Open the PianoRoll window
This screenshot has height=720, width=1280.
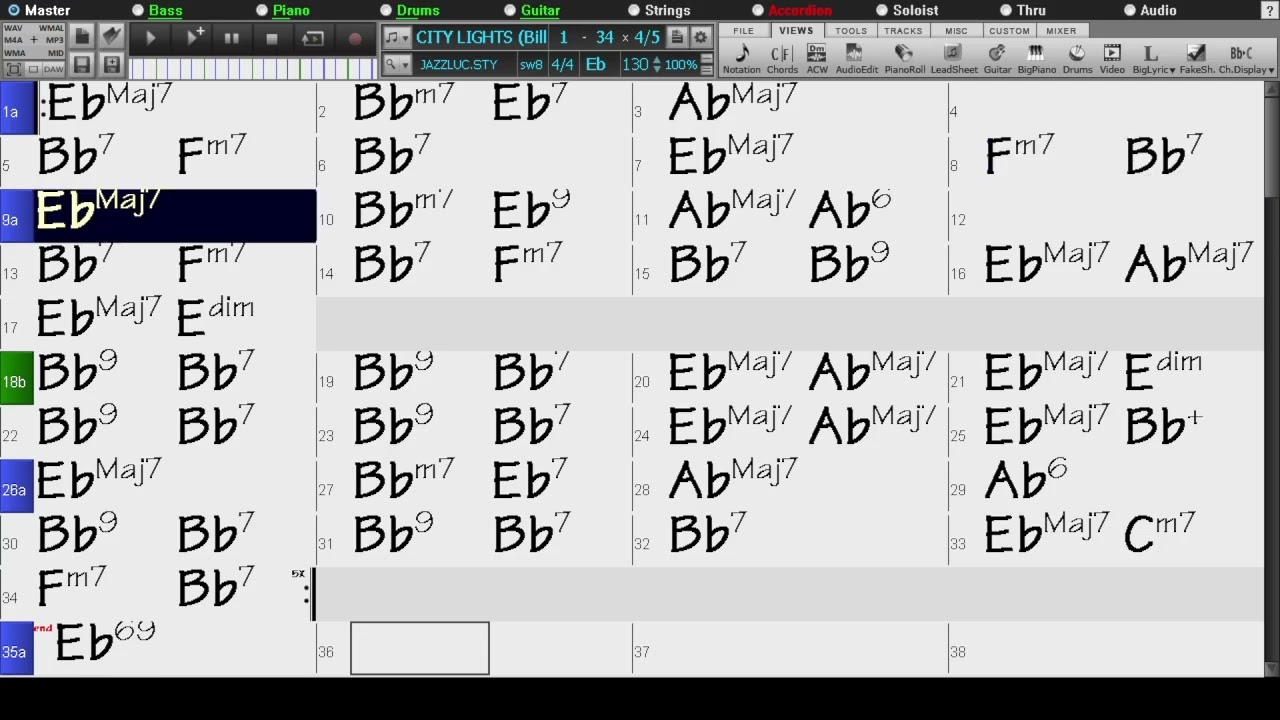(904, 59)
